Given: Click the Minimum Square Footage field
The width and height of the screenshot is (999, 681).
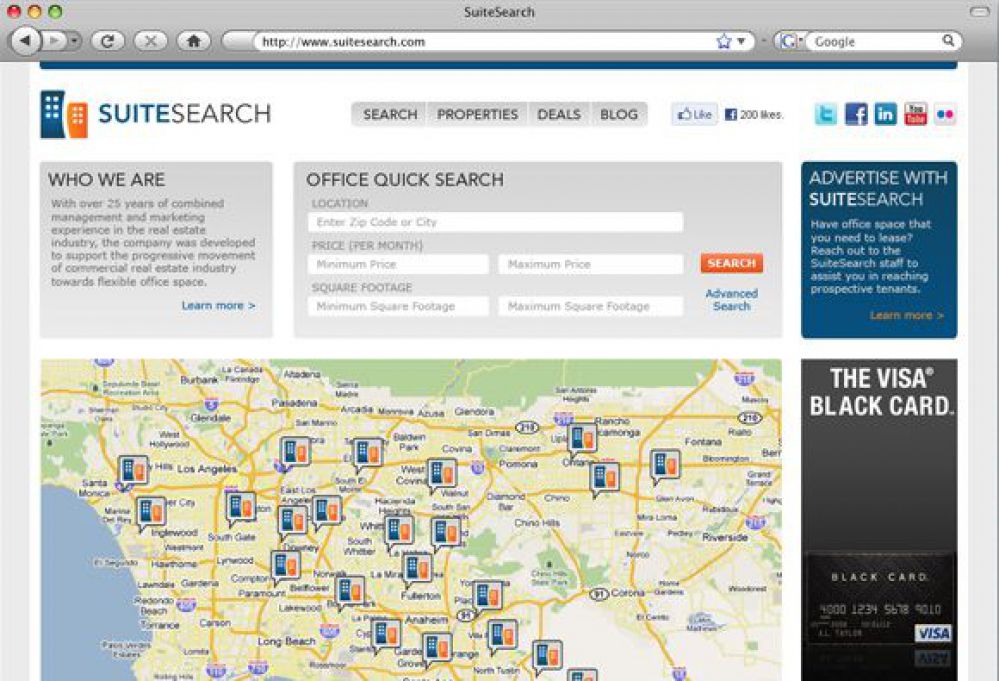Looking at the screenshot, I should (398, 306).
